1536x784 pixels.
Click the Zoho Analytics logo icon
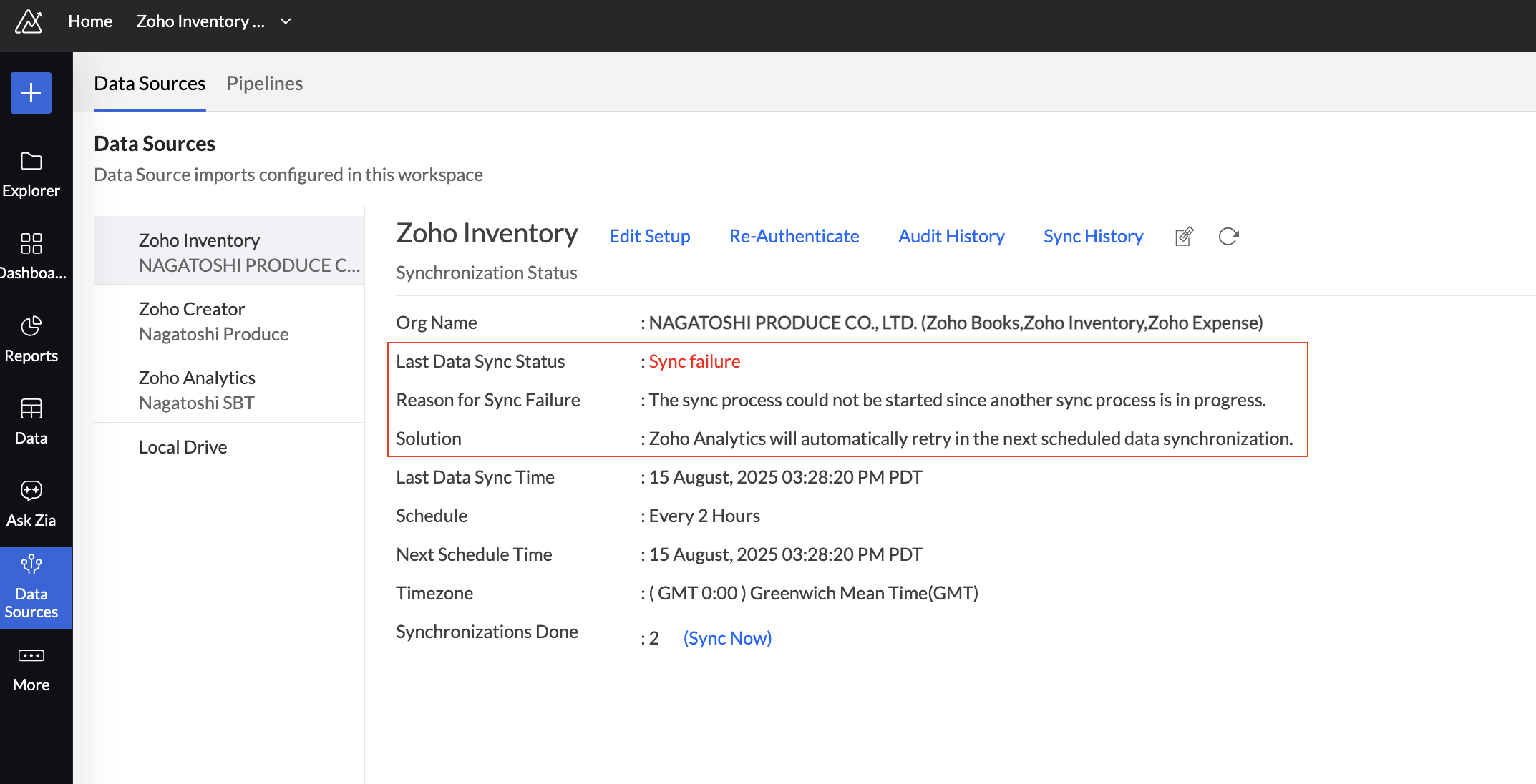pyautogui.click(x=29, y=21)
